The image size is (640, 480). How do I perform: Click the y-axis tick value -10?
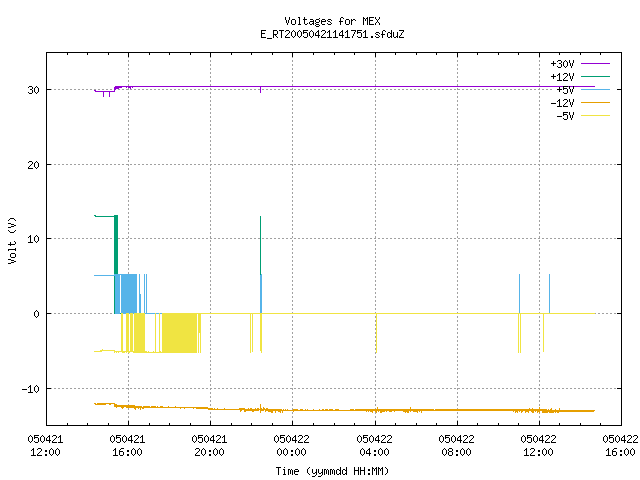pos(31,389)
